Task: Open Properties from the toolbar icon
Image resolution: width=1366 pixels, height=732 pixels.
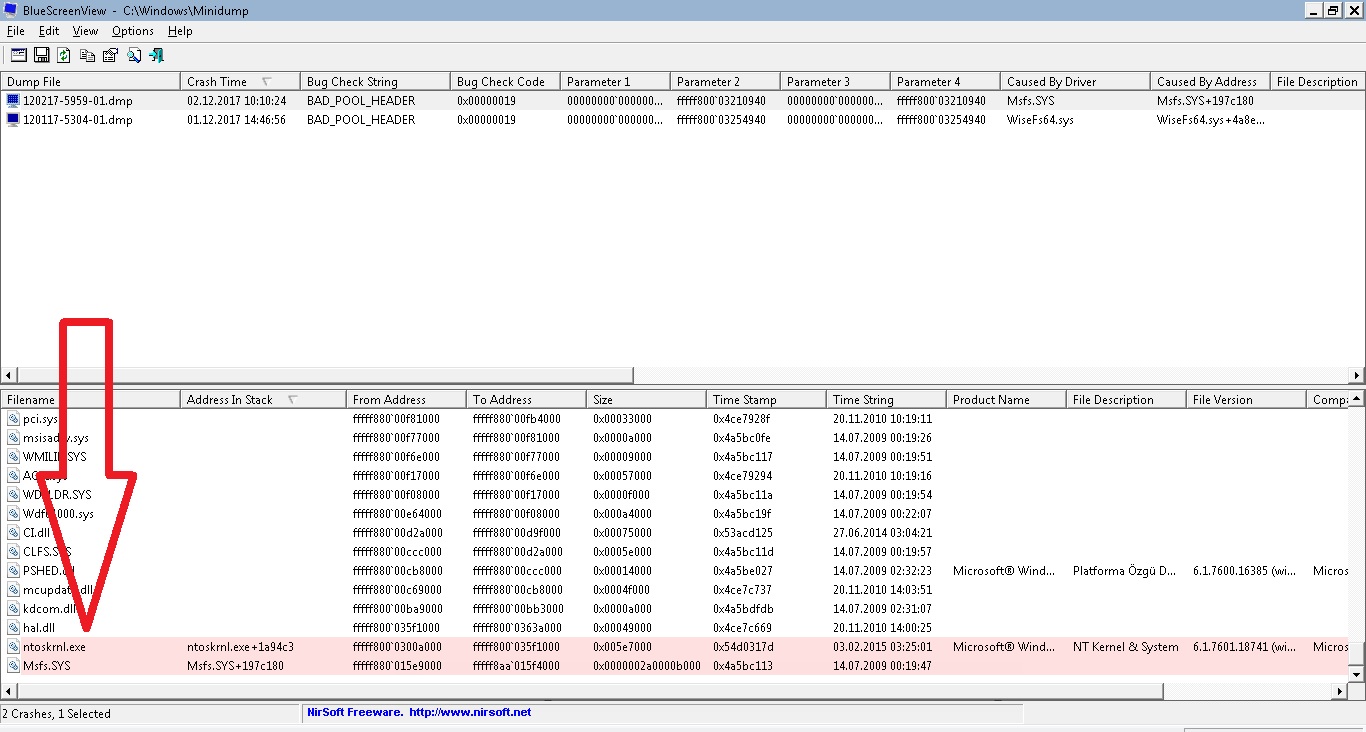Action: click(110, 55)
